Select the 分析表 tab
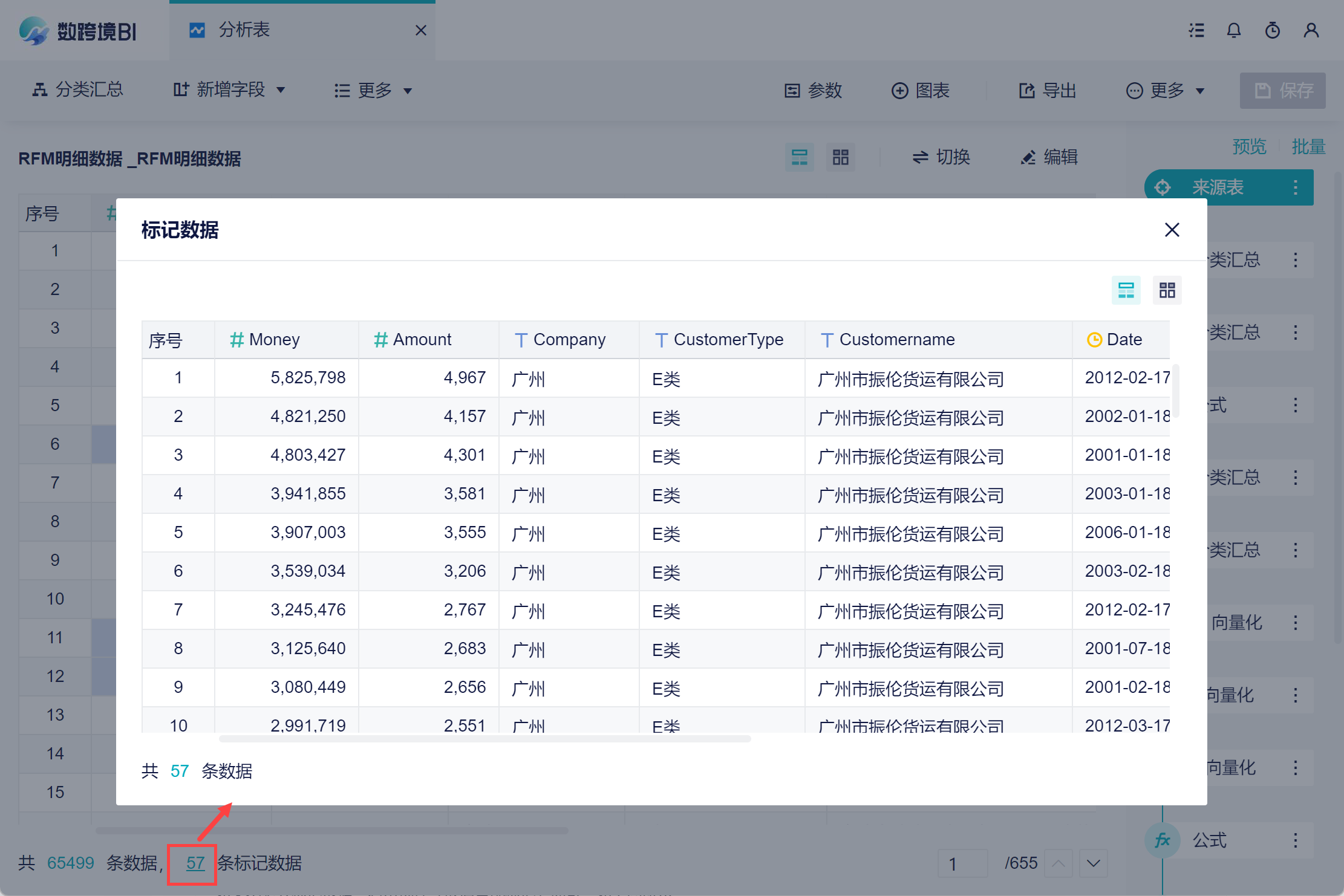This screenshot has width=1344, height=896. (244, 30)
